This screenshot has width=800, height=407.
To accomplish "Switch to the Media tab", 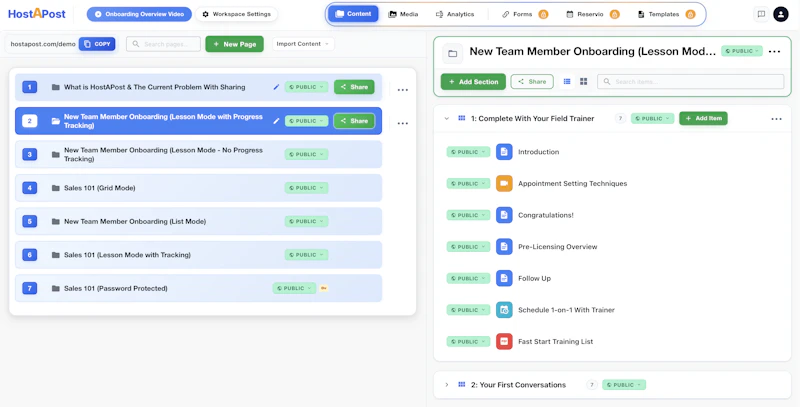I will [x=403, y=14].
